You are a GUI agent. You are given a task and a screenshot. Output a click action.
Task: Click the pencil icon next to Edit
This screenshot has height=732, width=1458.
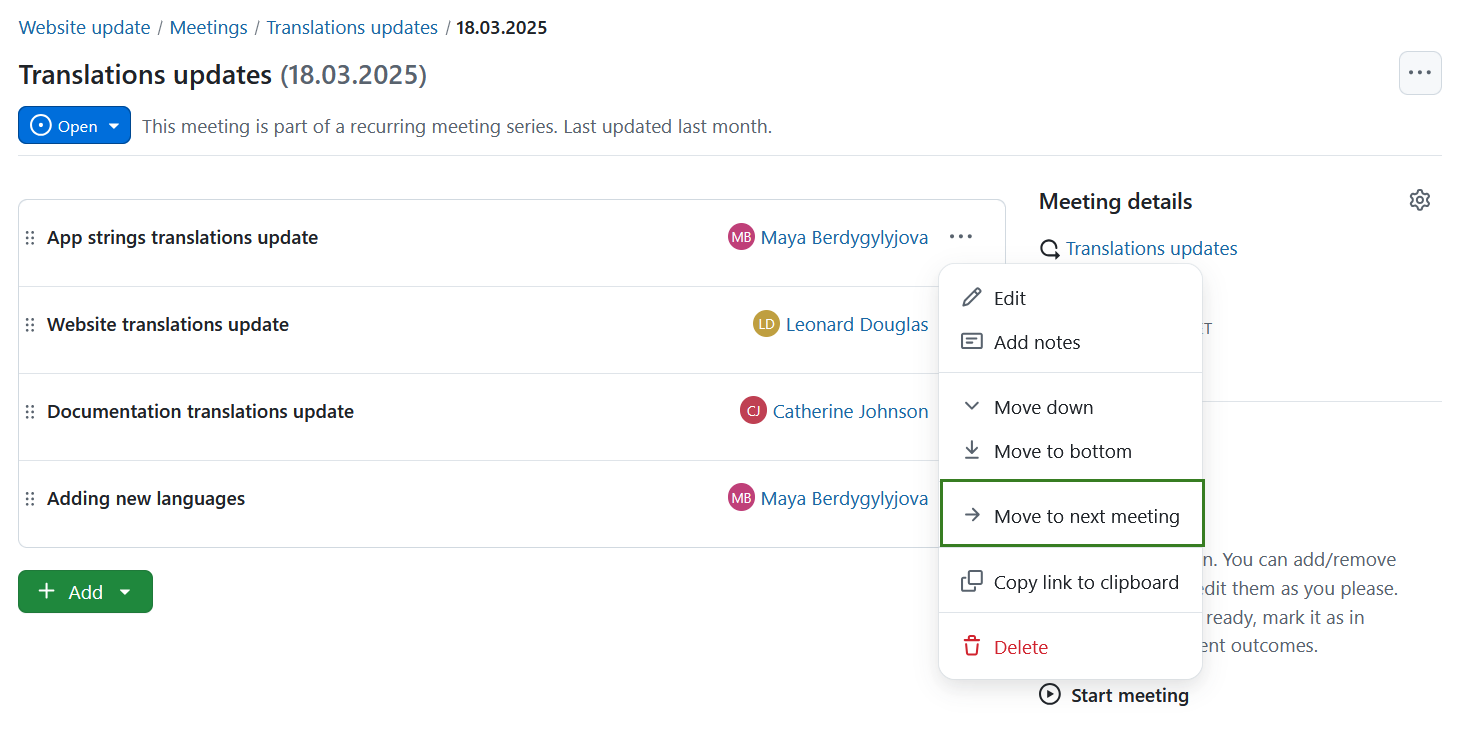[x=971, y=297]
